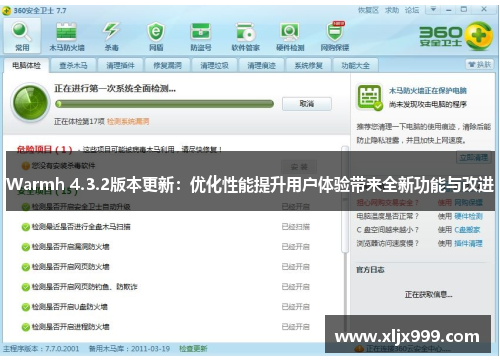
Task: Open the C盘搬家 link
Action: pos(467,230)
